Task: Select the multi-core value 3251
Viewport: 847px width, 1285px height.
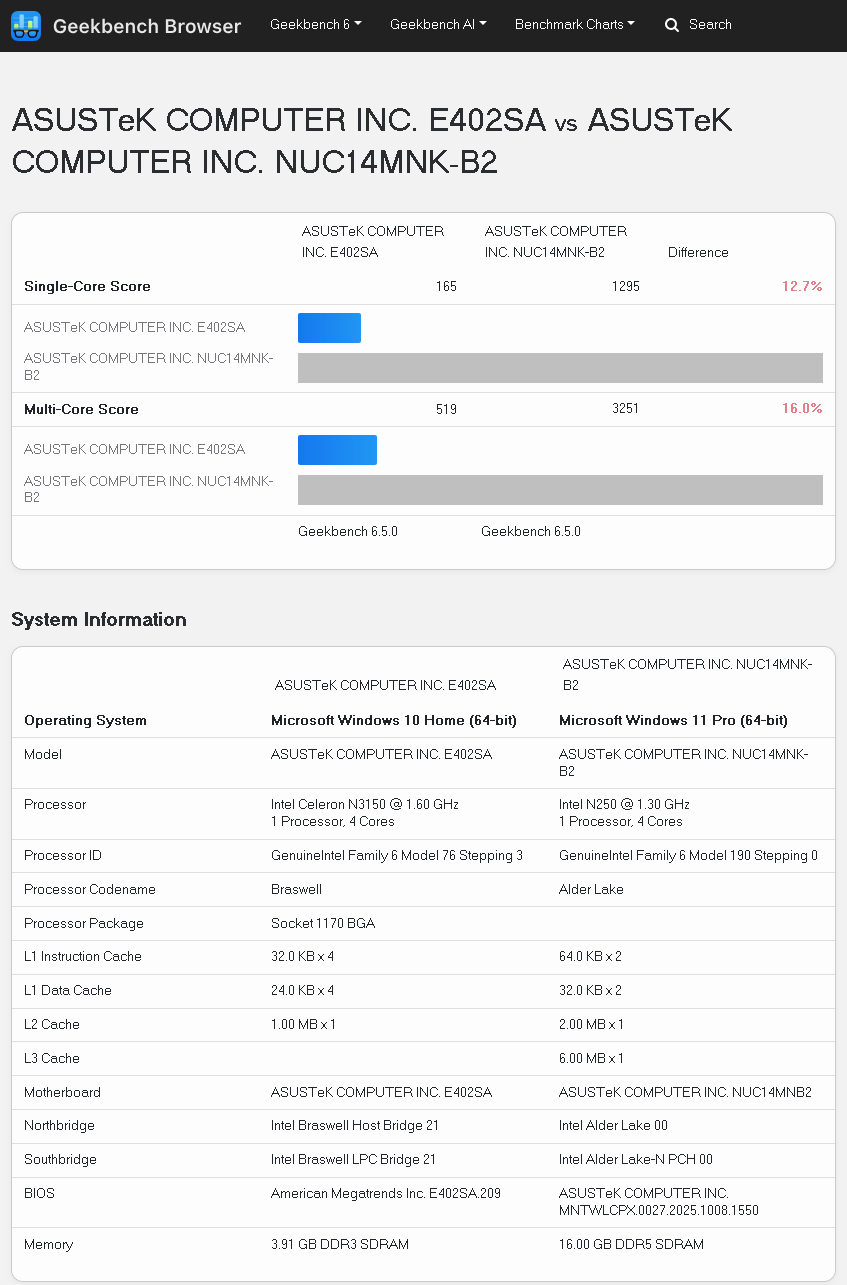Action: pos(625,408)
